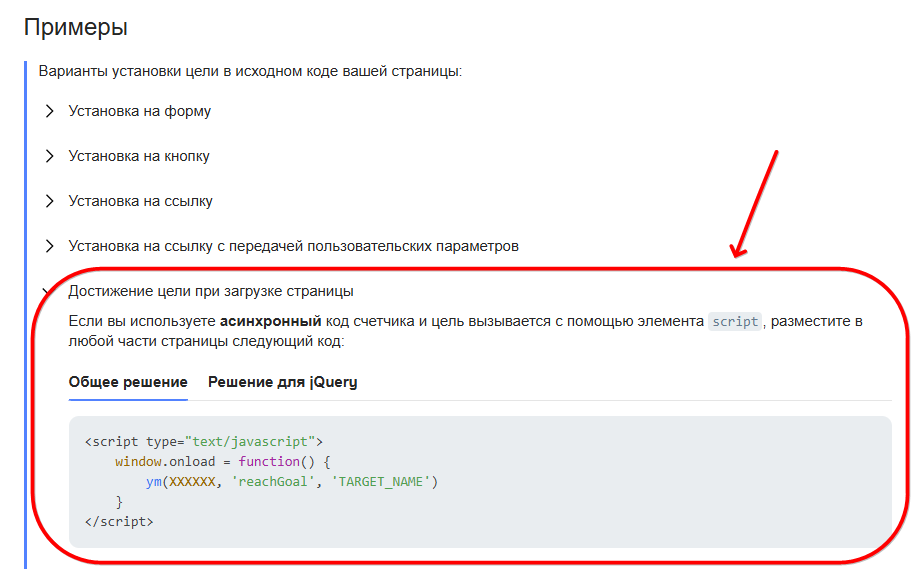917x569 pixels.
Task: Open the "Установка на кнопку" section label
Action: [139, 156]
